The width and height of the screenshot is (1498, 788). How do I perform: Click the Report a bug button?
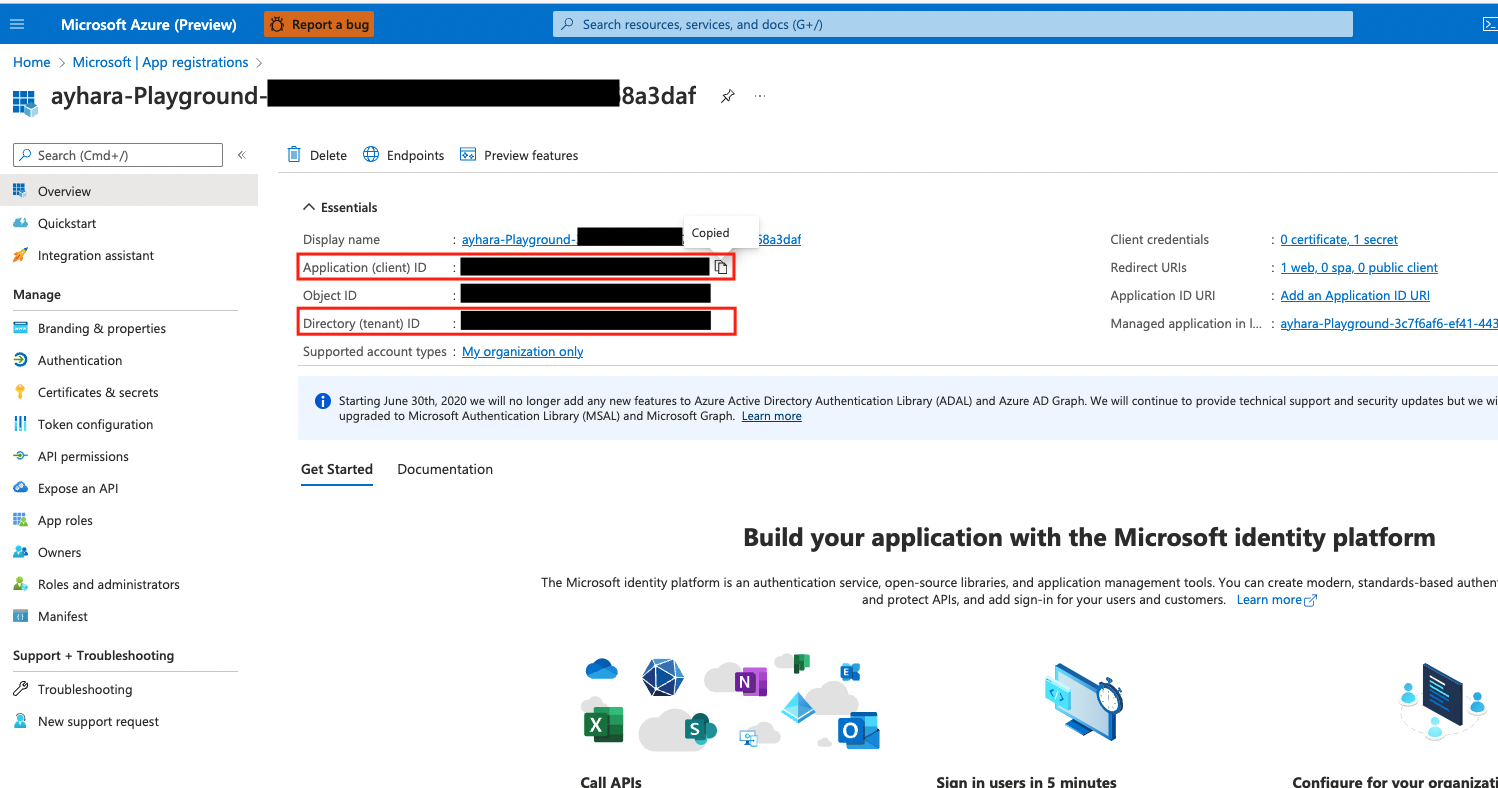click(x=319, y=24)
